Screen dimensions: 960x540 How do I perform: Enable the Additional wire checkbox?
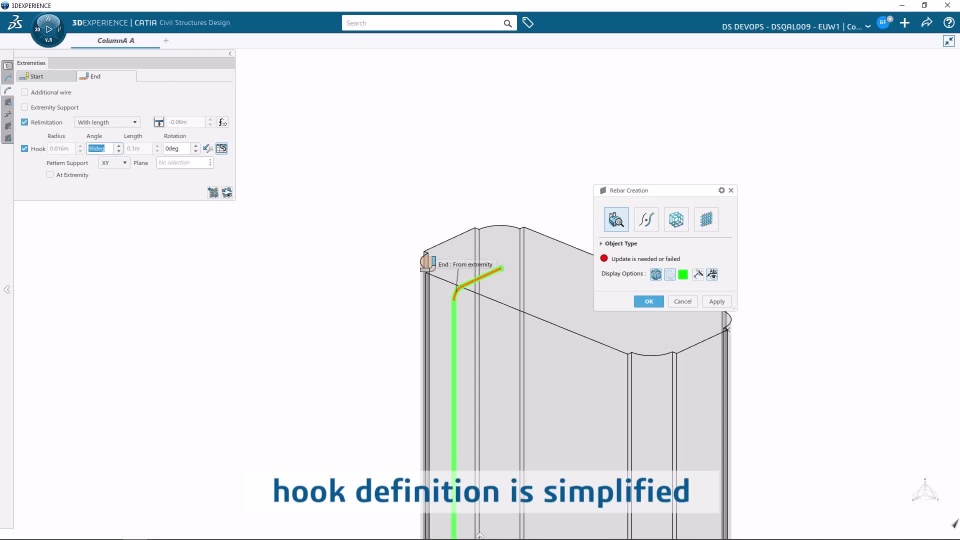(24, 92)
